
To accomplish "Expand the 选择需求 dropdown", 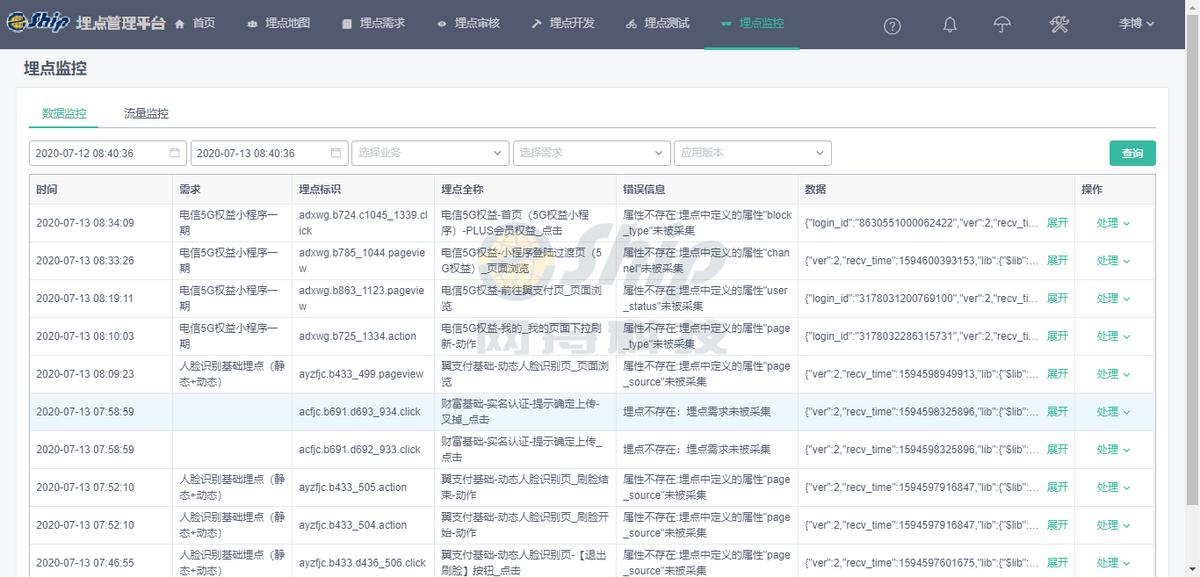I will coord(591,153).
